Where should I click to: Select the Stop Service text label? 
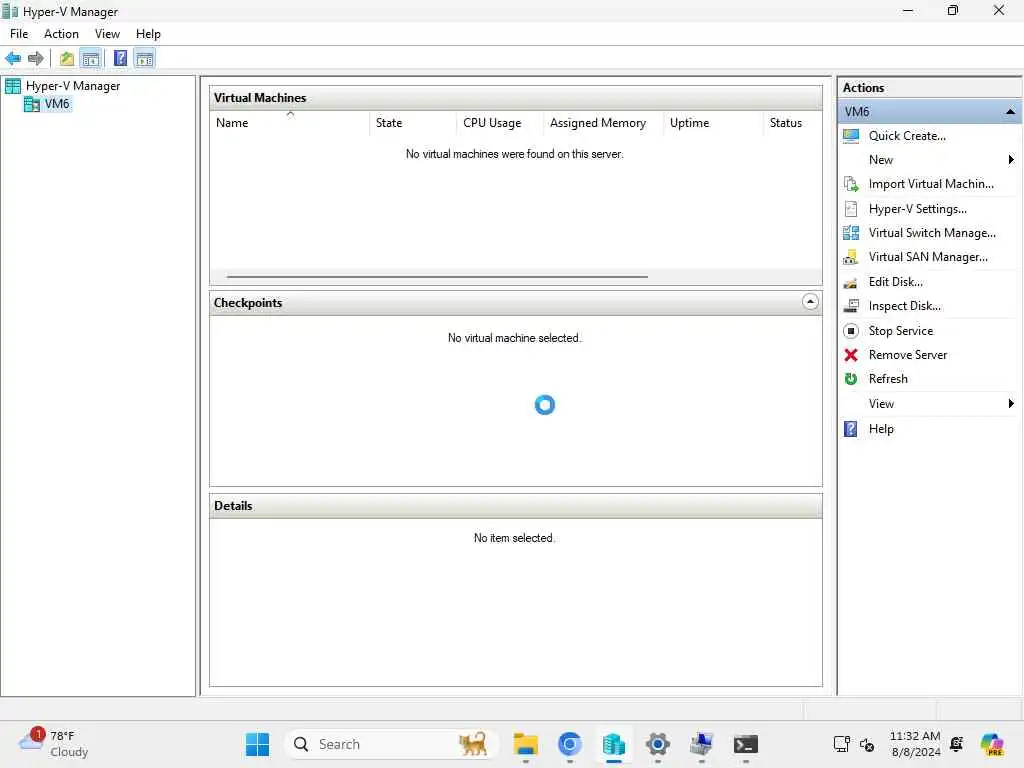click(901, 331)
